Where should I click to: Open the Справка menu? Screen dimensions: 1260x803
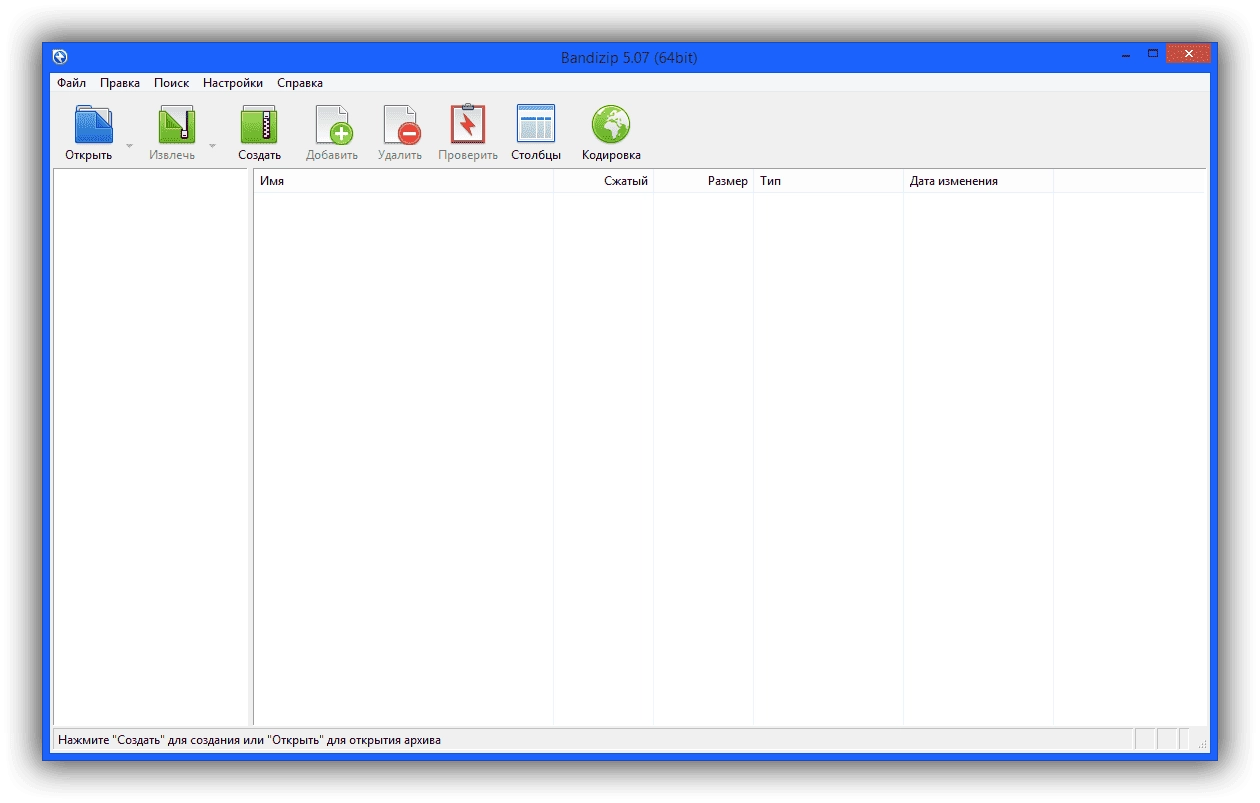300,83
